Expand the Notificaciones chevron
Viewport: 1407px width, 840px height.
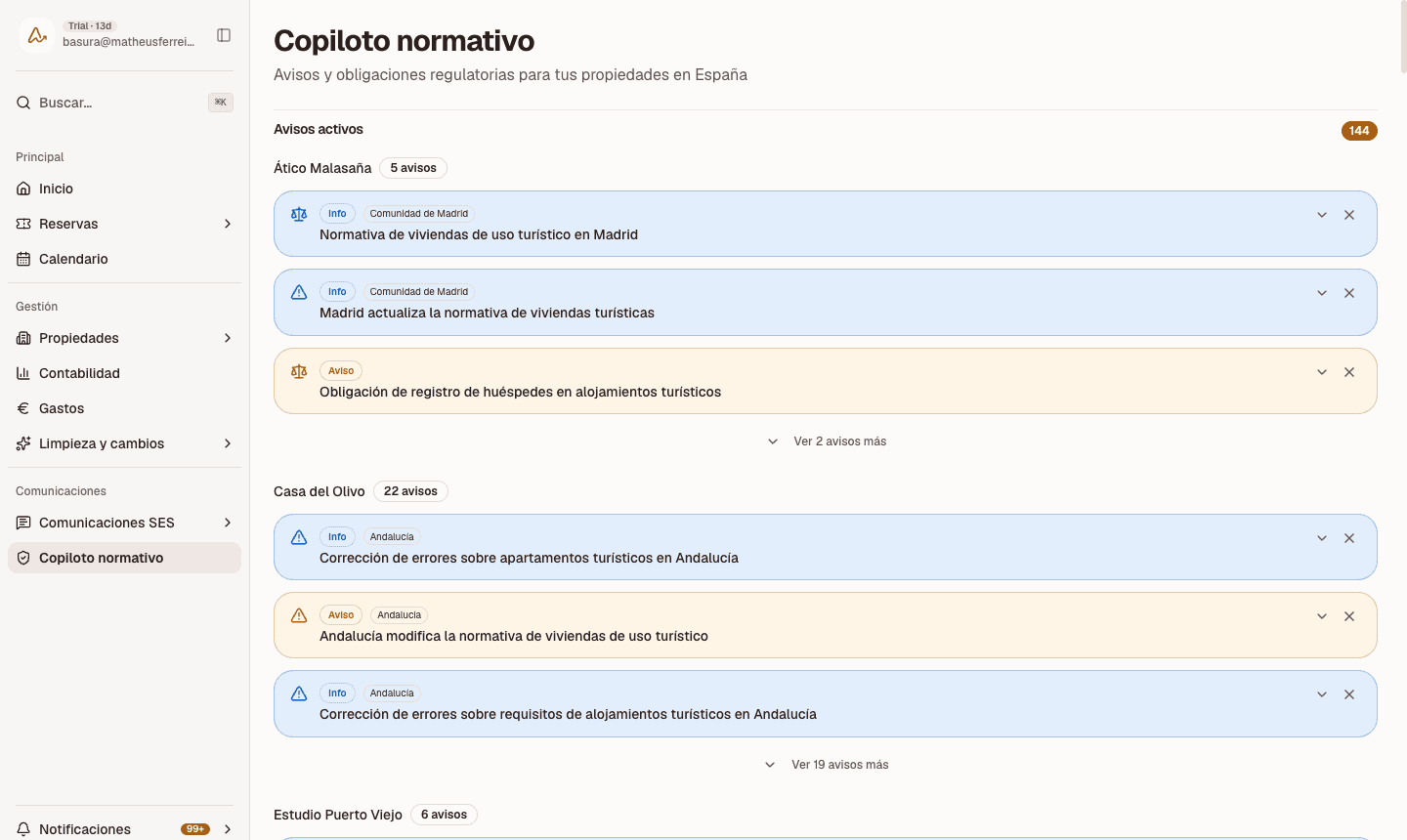pyautogui.click(x=228, y=829)
